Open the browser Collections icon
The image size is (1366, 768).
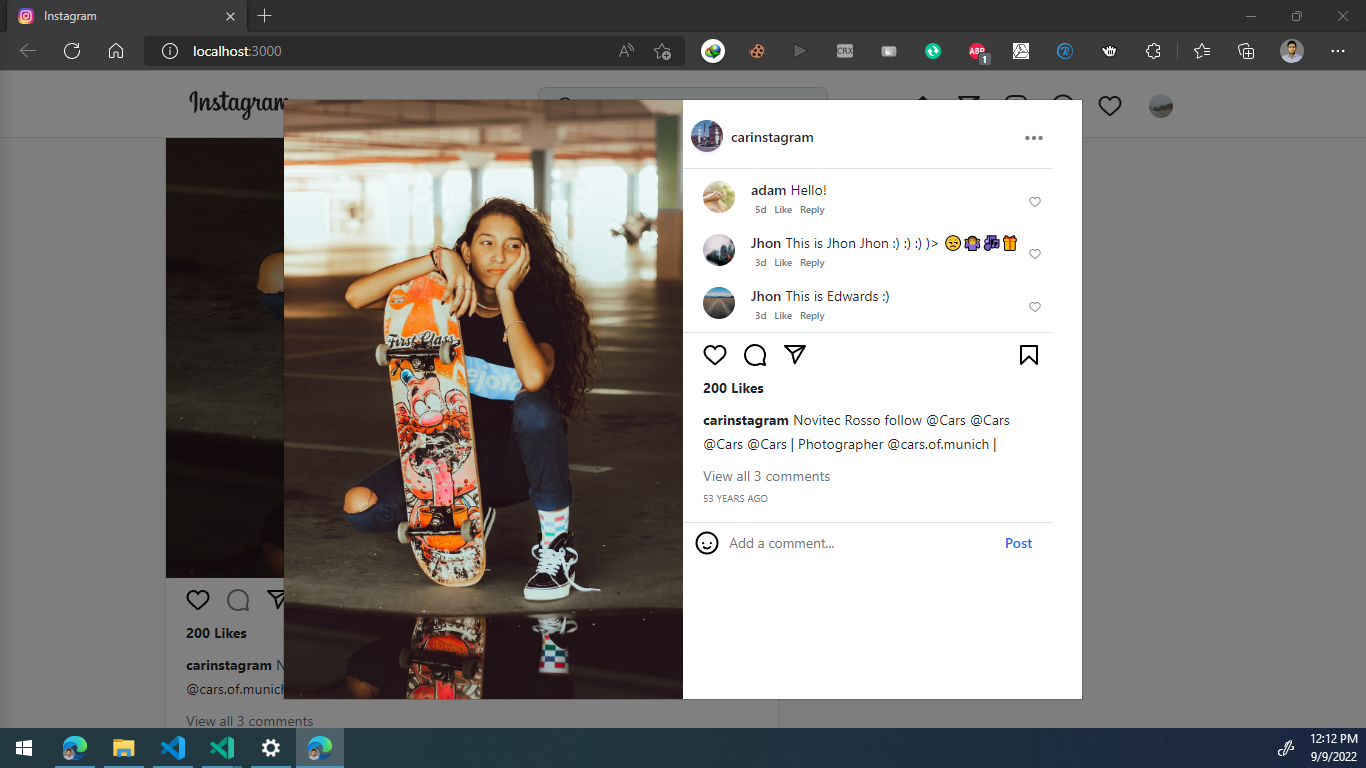(1246, 51)
